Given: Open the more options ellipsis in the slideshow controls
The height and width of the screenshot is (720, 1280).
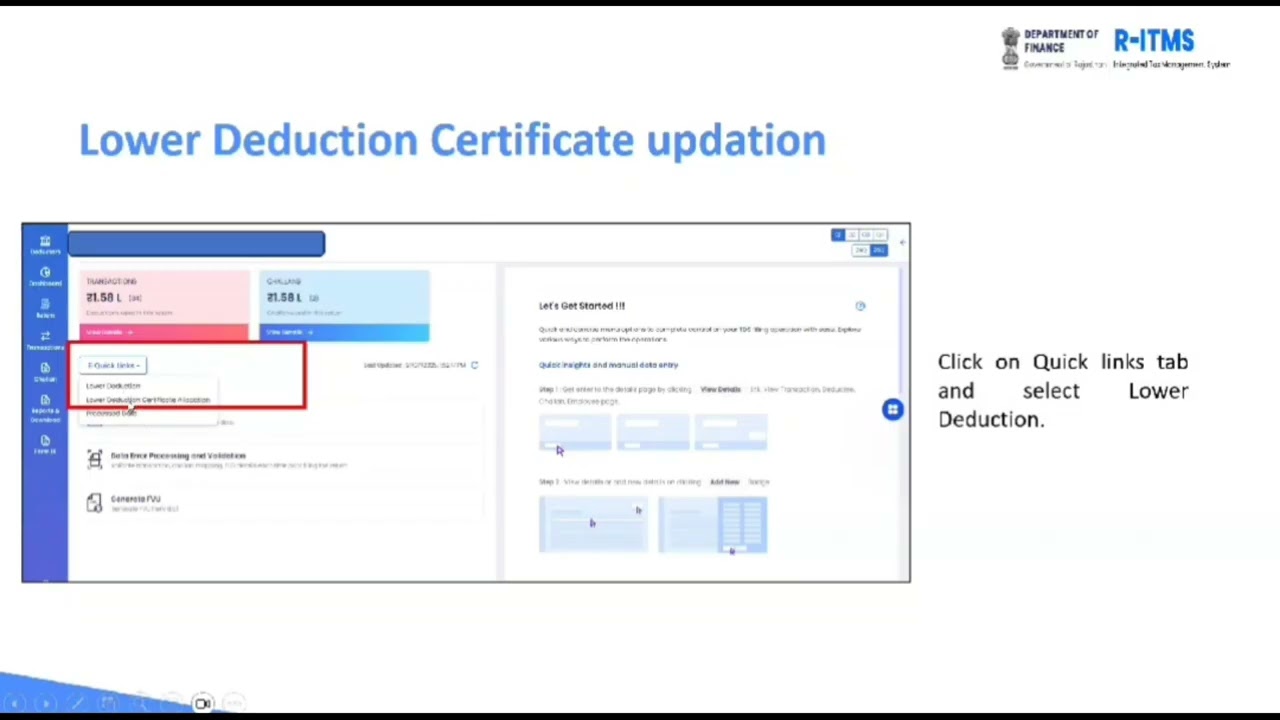Looking at the screenshot, I should pos(234,704).
